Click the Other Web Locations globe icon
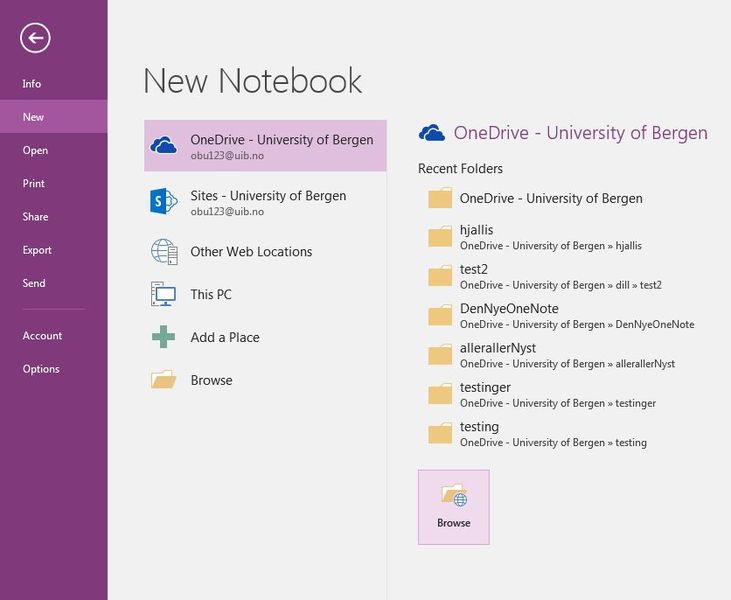 coord(164,251)
